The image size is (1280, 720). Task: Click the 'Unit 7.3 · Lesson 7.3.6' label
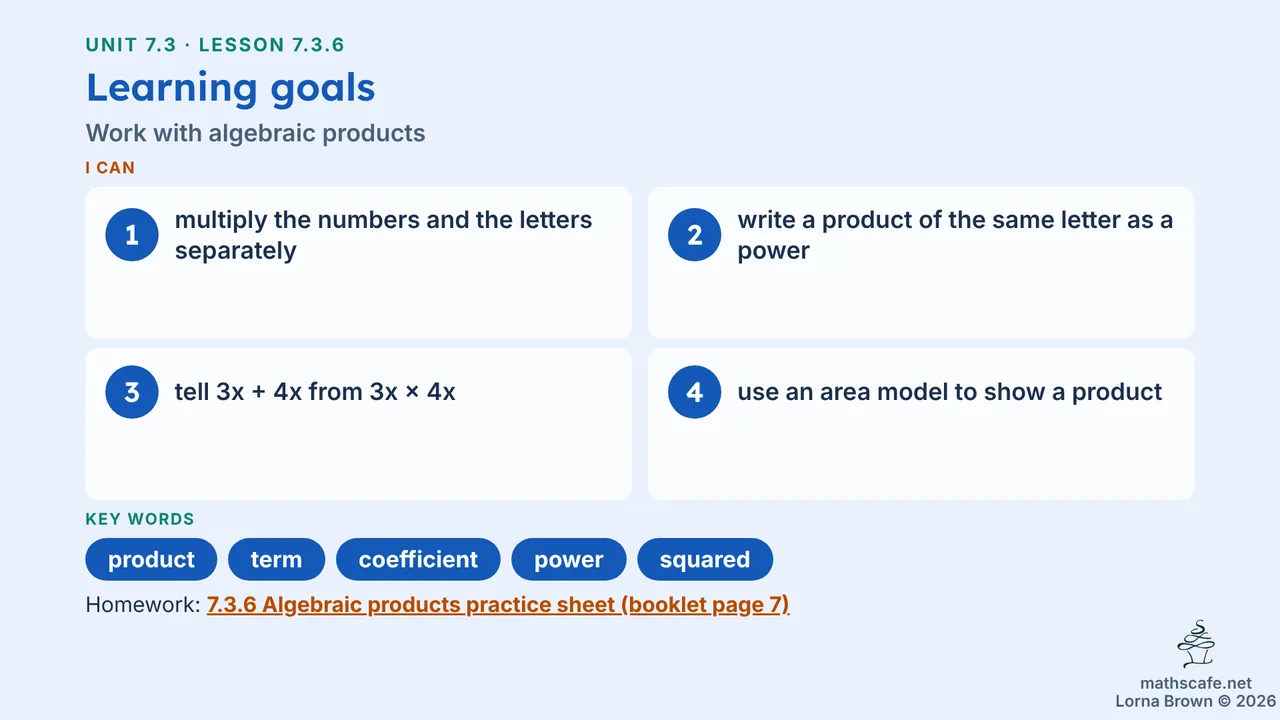pos(215,44)
